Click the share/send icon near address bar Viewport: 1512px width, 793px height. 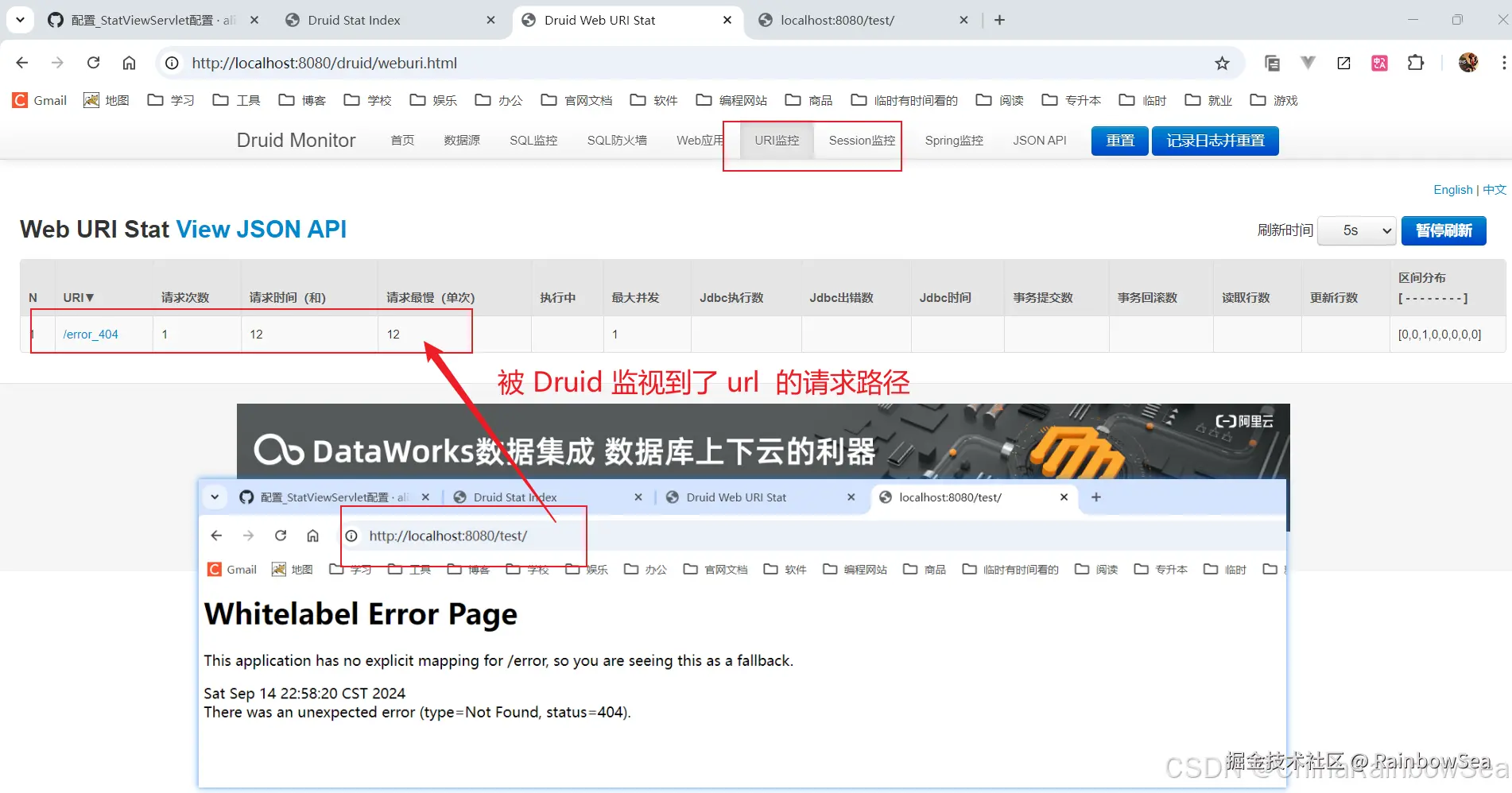(x=1344, y=63)
